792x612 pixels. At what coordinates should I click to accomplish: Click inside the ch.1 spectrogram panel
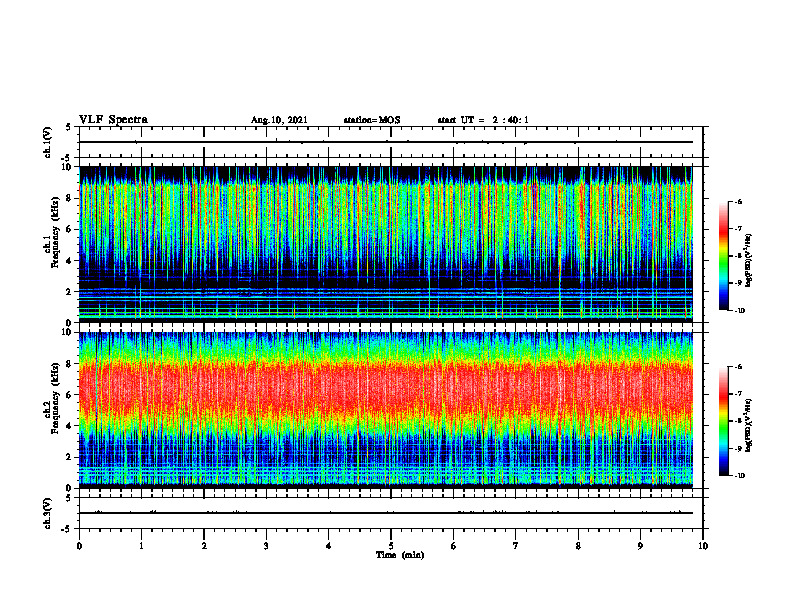click(386, 244)
